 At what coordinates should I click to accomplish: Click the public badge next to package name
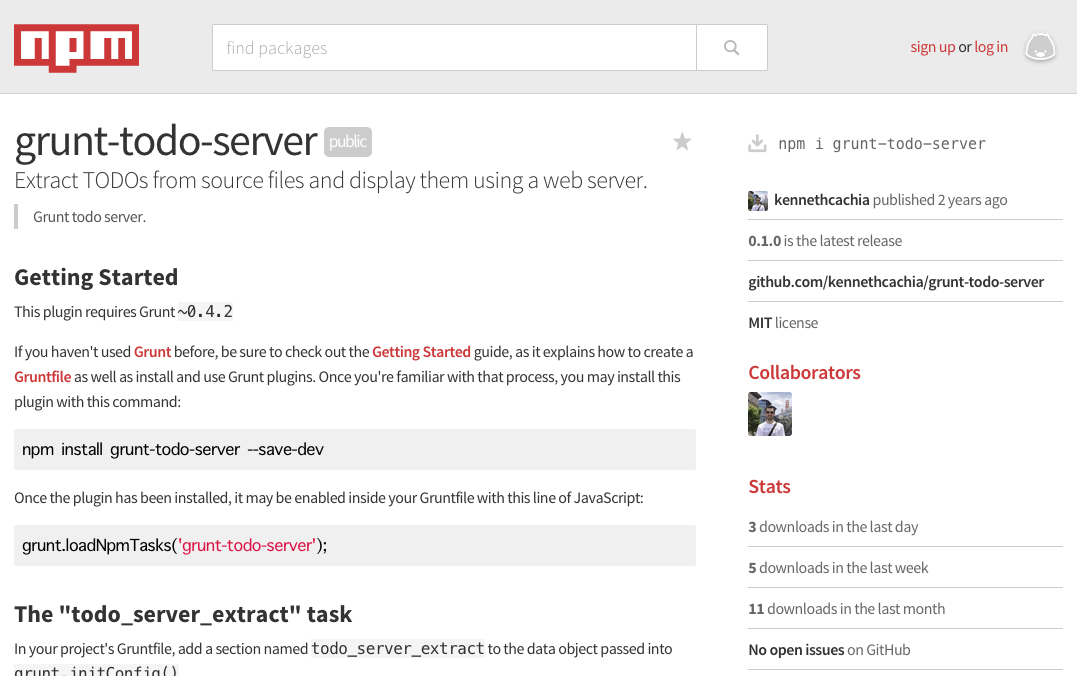[348, 142]
